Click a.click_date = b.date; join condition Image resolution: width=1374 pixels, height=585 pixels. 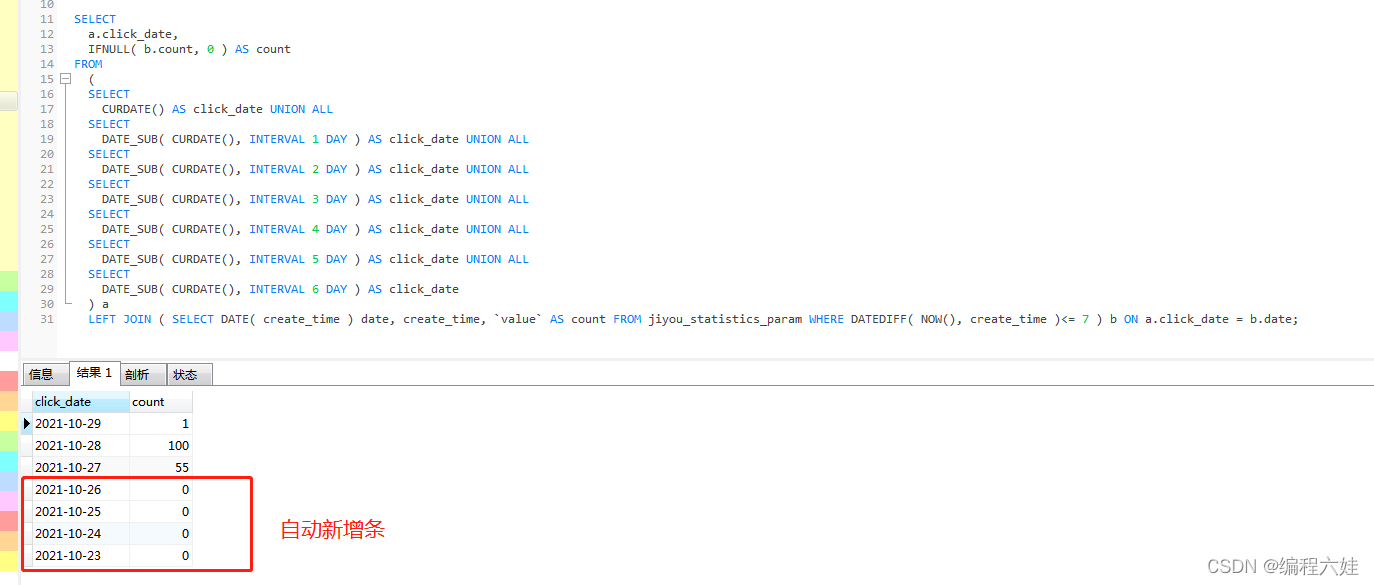tap(1221, 319)
